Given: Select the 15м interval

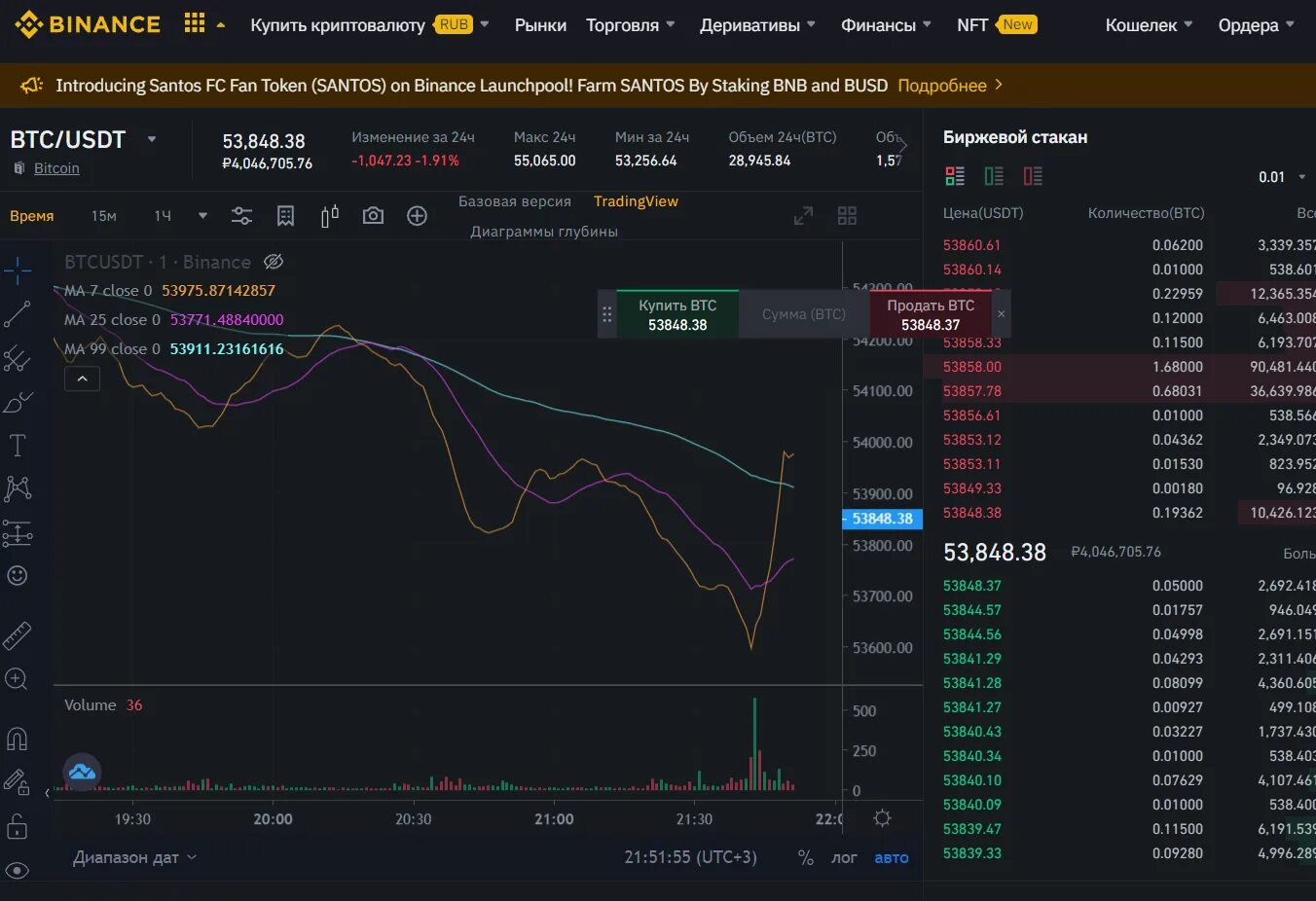Looking at the screenshot, I should (x=104, y=216).
